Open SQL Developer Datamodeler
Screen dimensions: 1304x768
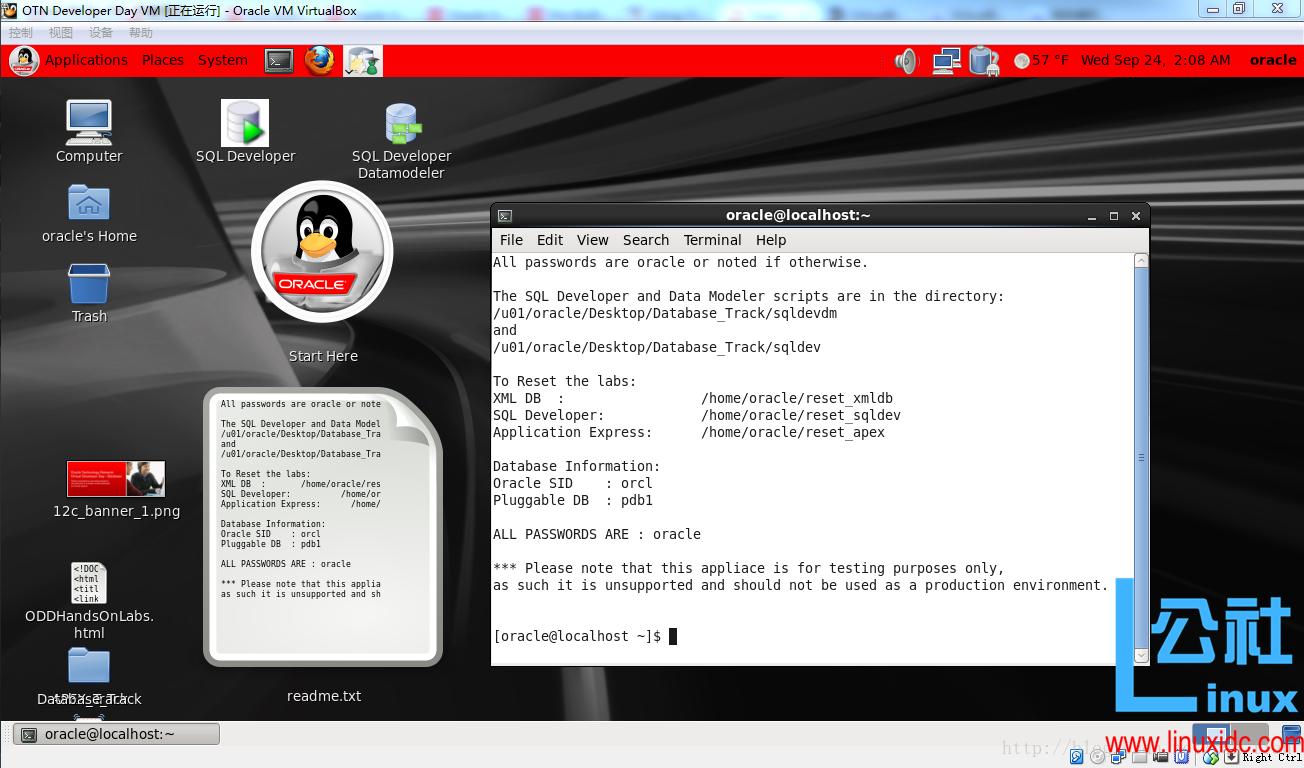tap(401, 122)
